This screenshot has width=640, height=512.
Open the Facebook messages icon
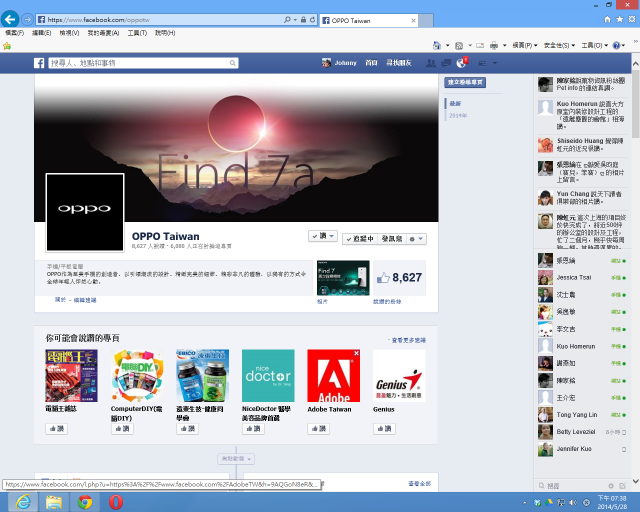pos(446,63)
